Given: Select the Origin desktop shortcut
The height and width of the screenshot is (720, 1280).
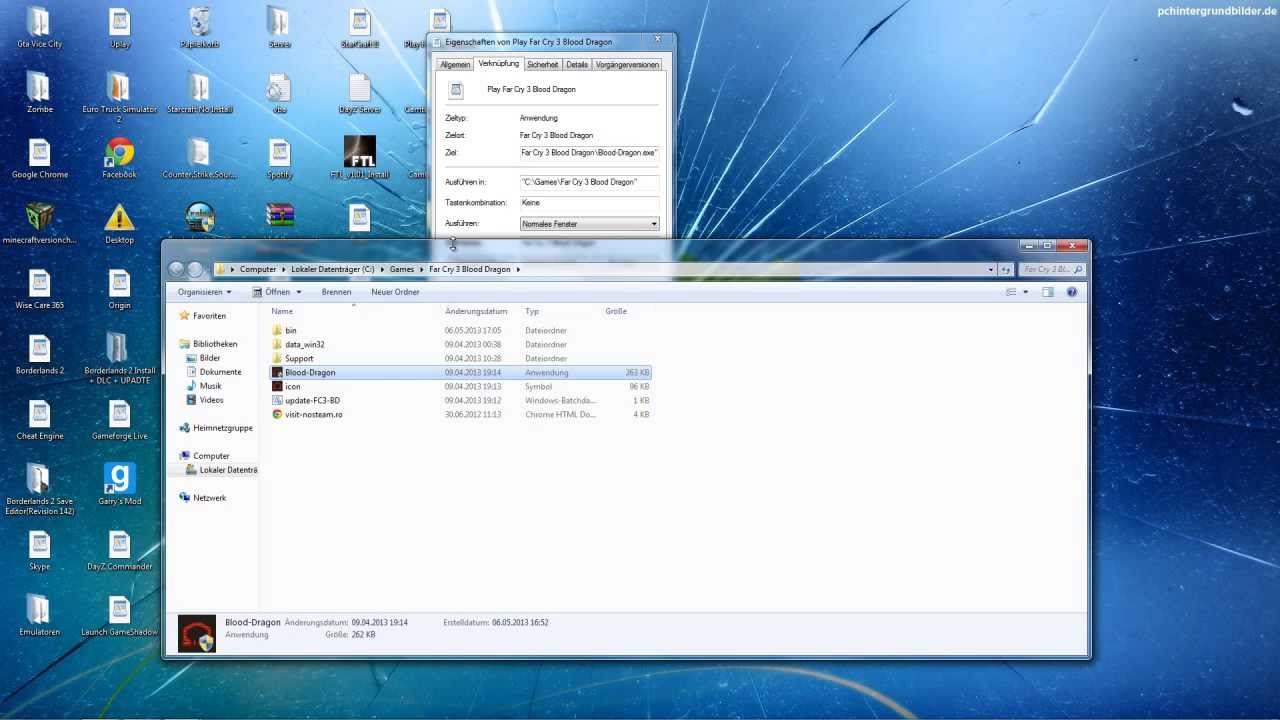Looking at the screenshot, I should [x=119, y=289].
